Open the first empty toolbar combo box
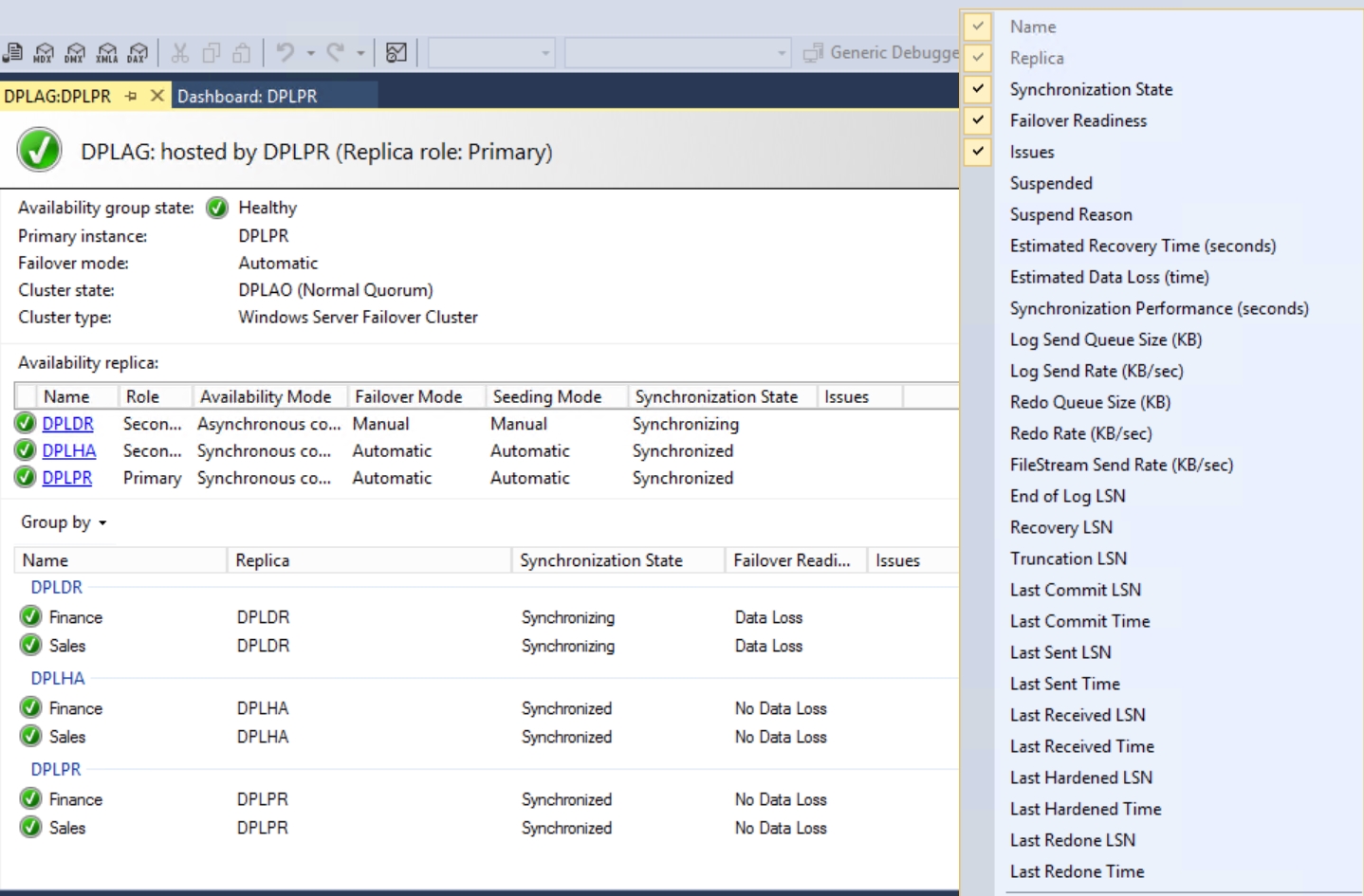 491,53
